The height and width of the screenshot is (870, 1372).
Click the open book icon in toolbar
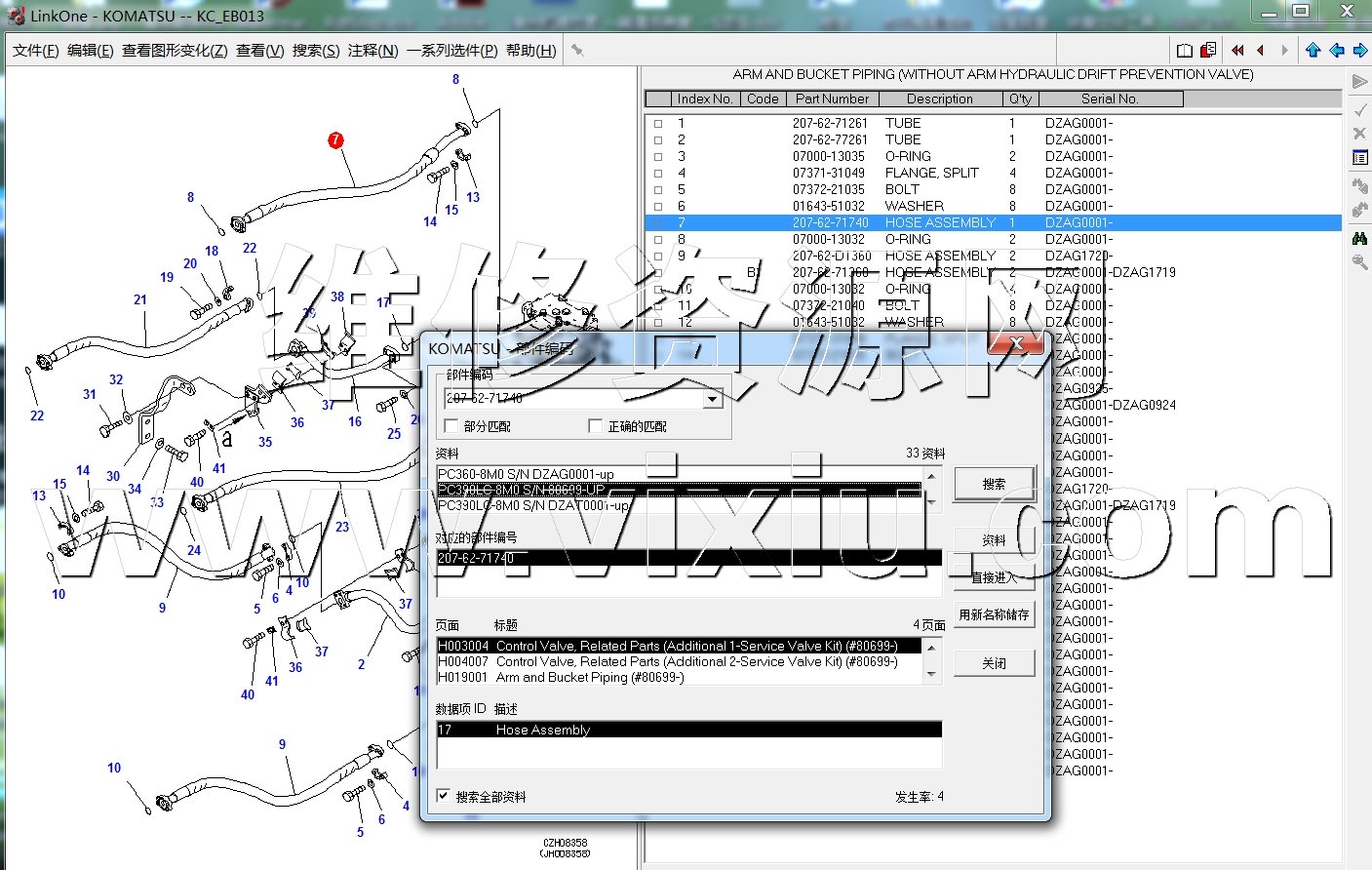[x=1185, y=51]
